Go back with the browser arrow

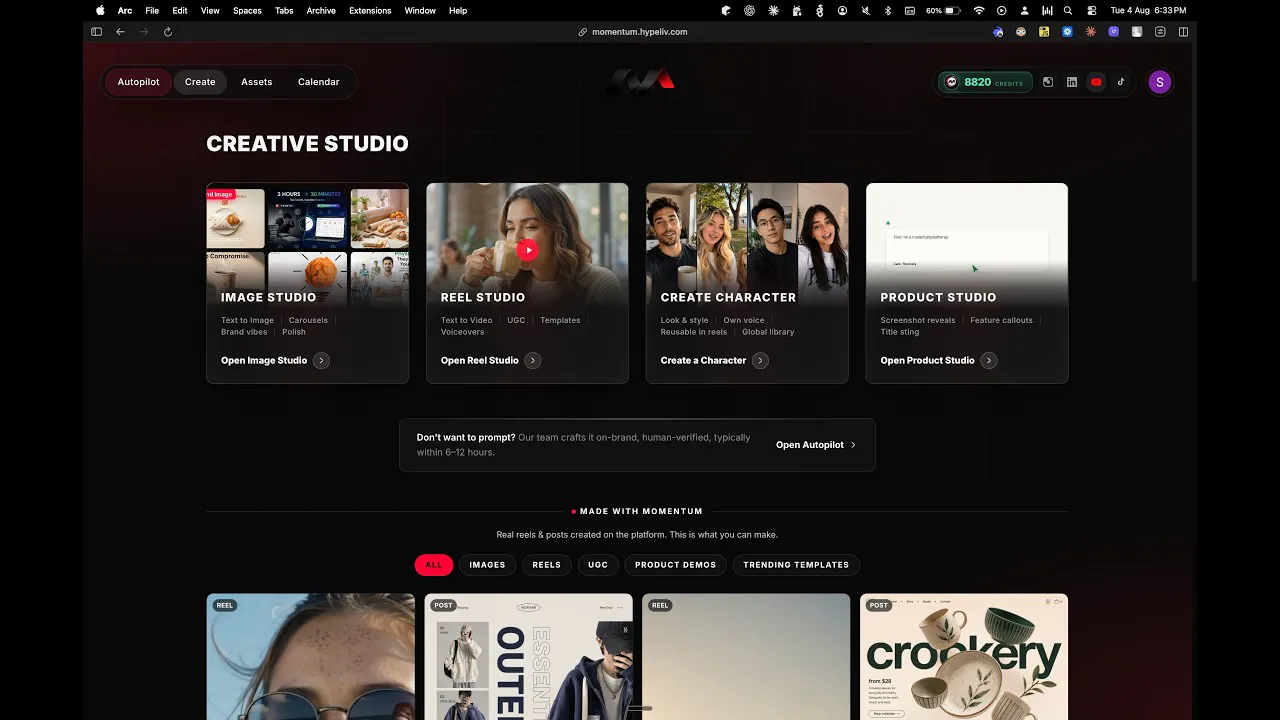tap(120, 32)
